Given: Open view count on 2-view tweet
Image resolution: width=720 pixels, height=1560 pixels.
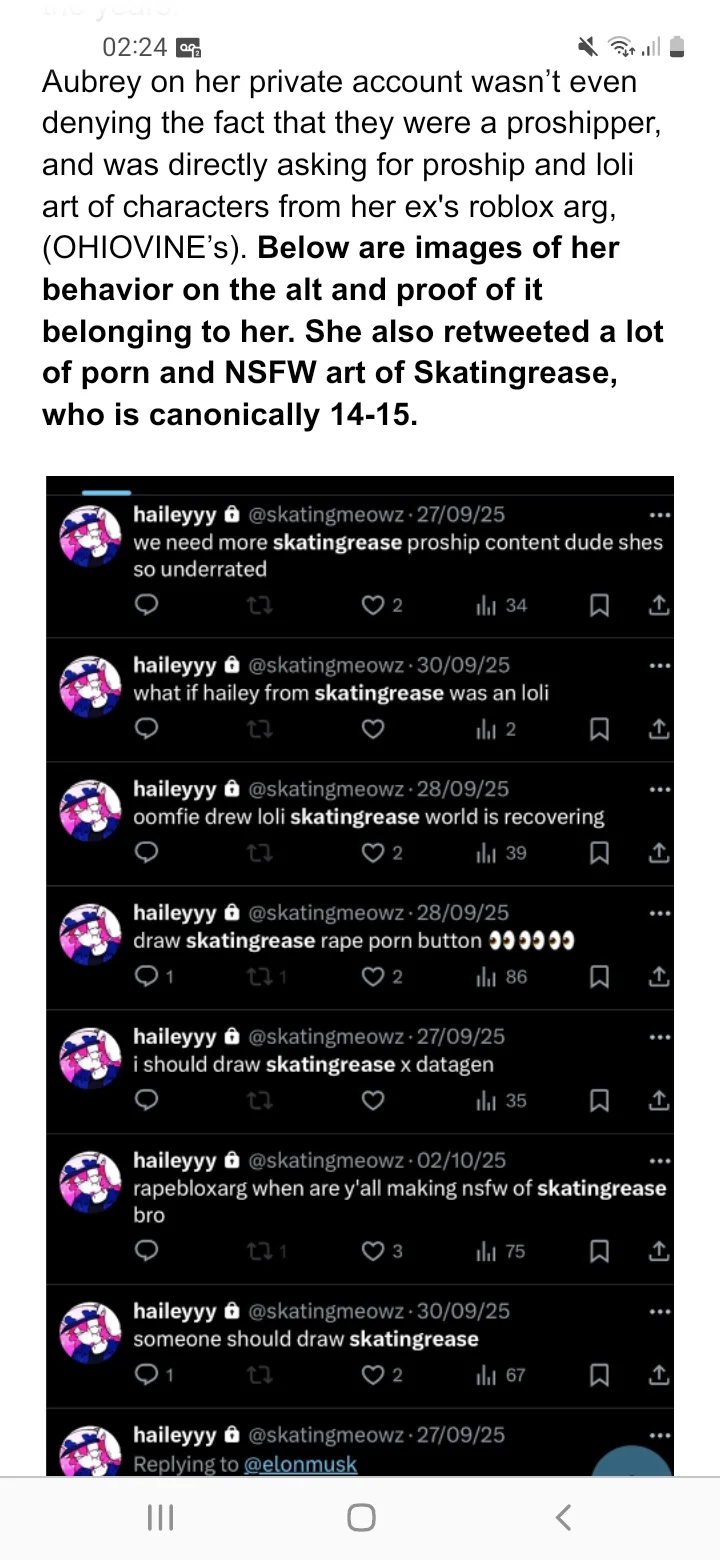Looking at the screenshot, I should 497,729.
